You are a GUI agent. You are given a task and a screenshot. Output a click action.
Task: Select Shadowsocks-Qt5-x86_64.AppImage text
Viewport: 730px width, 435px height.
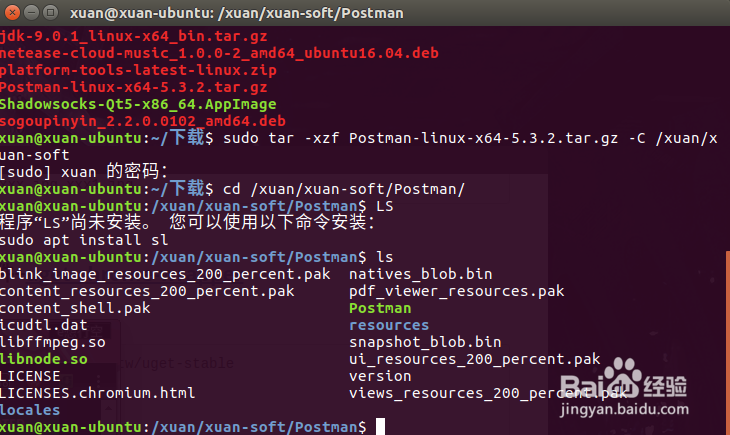click(138, 104)
